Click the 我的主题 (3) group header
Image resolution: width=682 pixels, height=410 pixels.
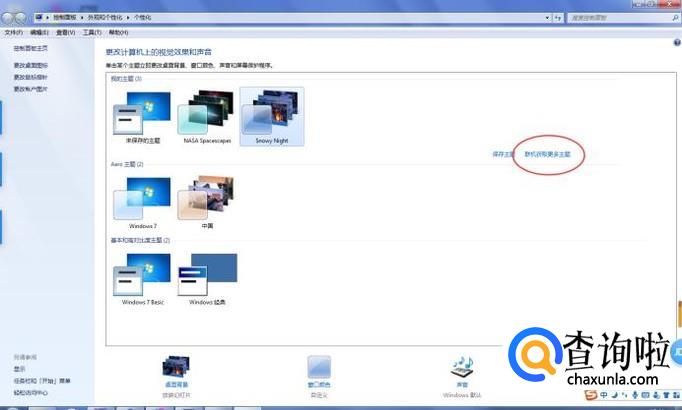pyautogui.click(x=126, y=79)
